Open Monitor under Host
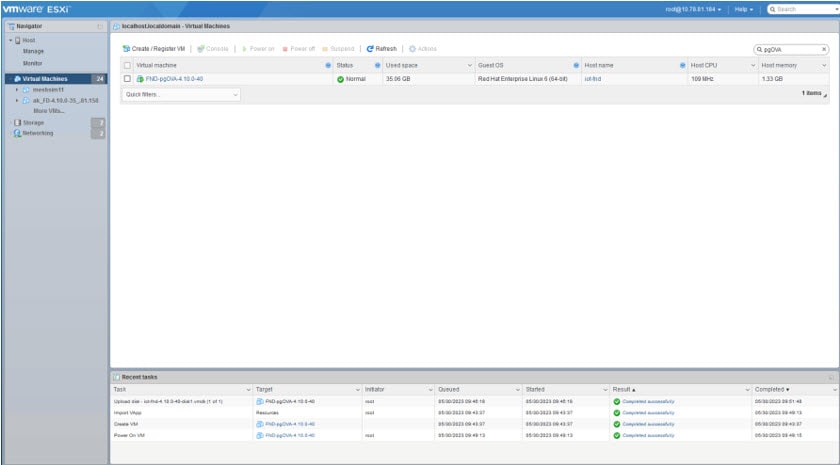Image resolution: width=840 pixels, height=465 pixels. (x=32, y=63)
